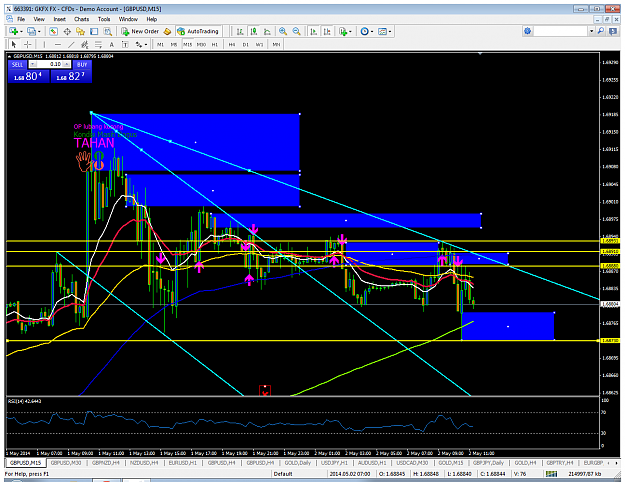This screenshot has height=482, width=625.
Task: Open the Insert menu
Action: (x=59, y=19)
